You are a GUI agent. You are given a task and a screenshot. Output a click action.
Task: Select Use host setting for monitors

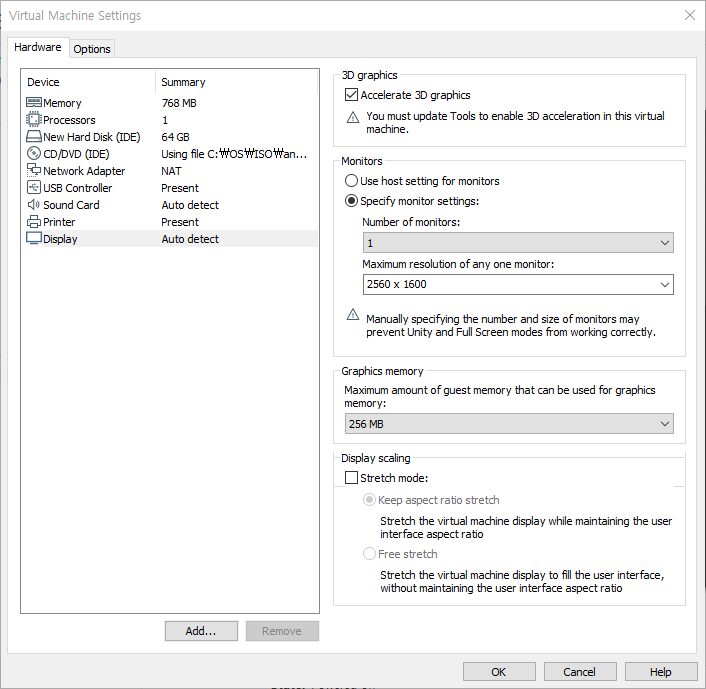click(x=351, y=181)
